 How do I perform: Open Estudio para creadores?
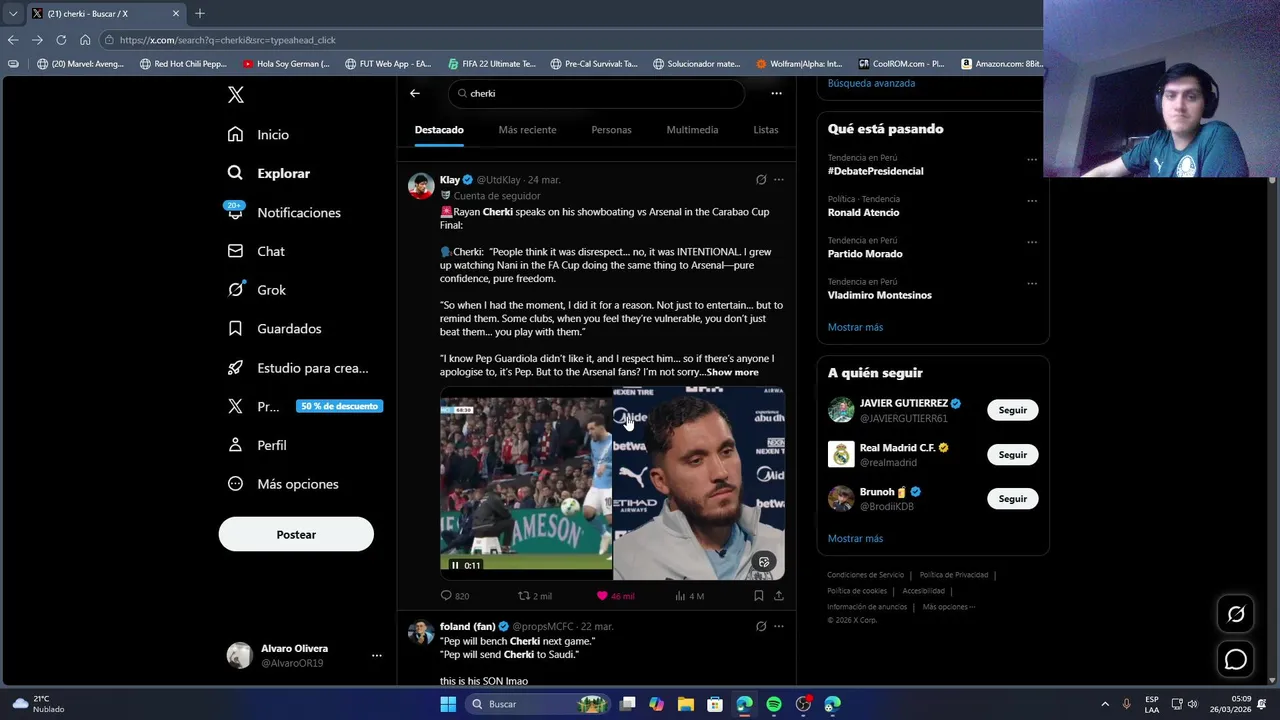pyautogui.click(x=298, y=368)
